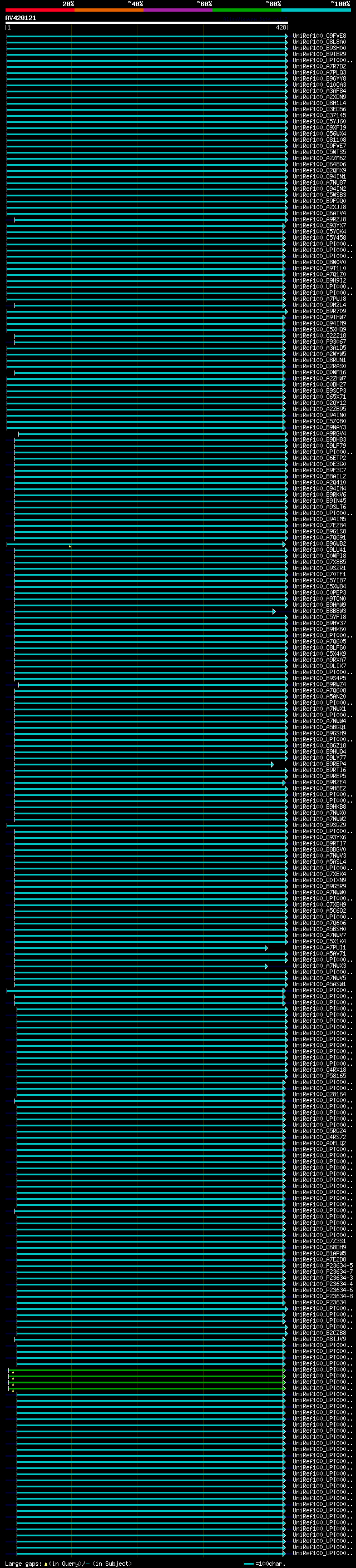356x1568 pixels.
Task: Click hit label UniRef100_Q8LFG0
Action: tap(319, 648)
